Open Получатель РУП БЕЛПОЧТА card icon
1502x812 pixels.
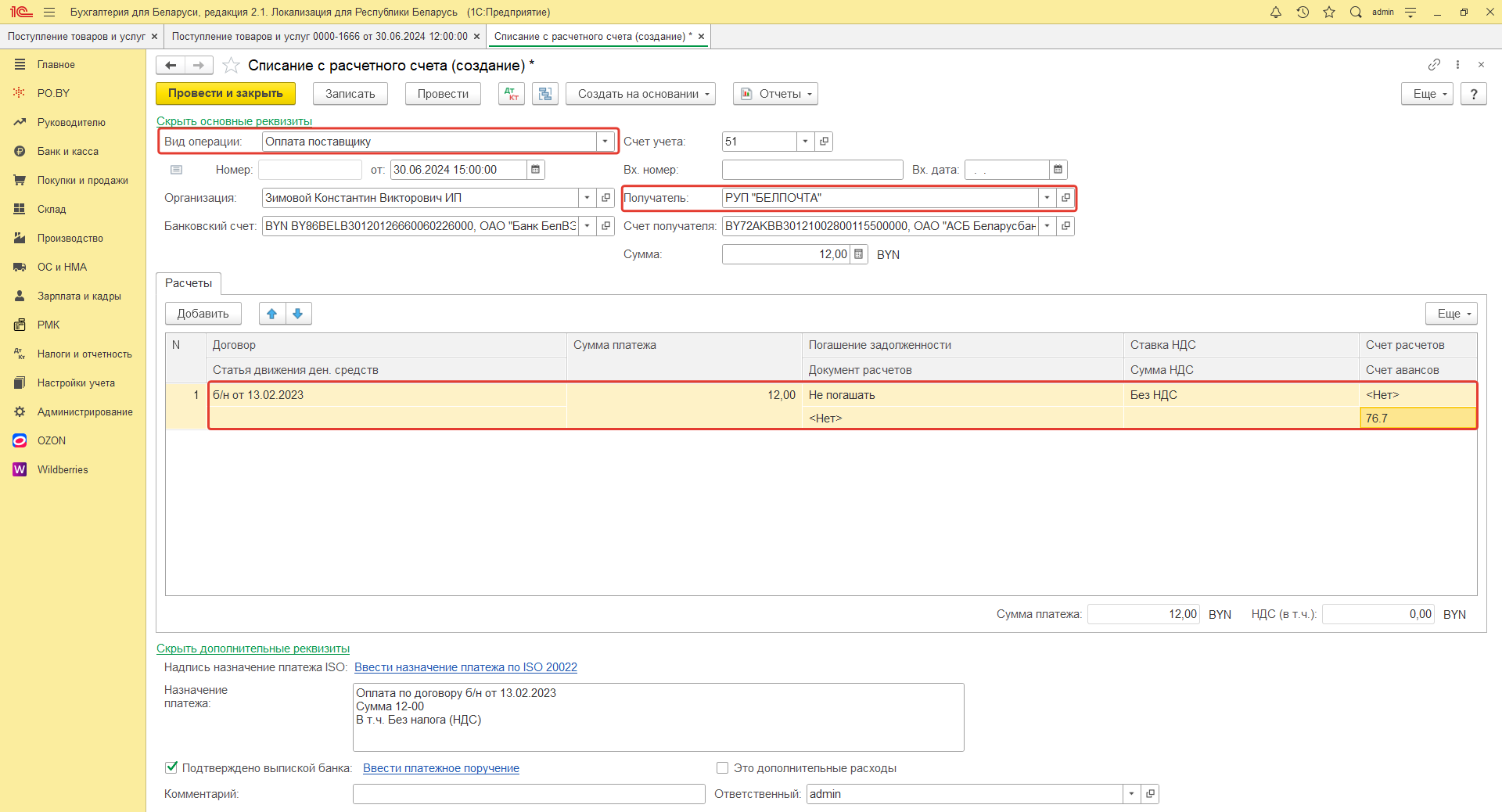[1065, 198]
